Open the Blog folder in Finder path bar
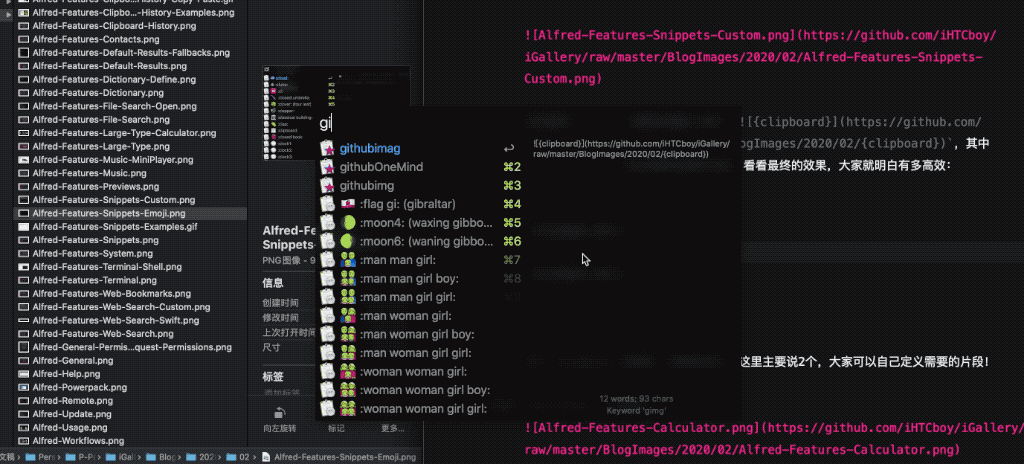 (161, 457)
